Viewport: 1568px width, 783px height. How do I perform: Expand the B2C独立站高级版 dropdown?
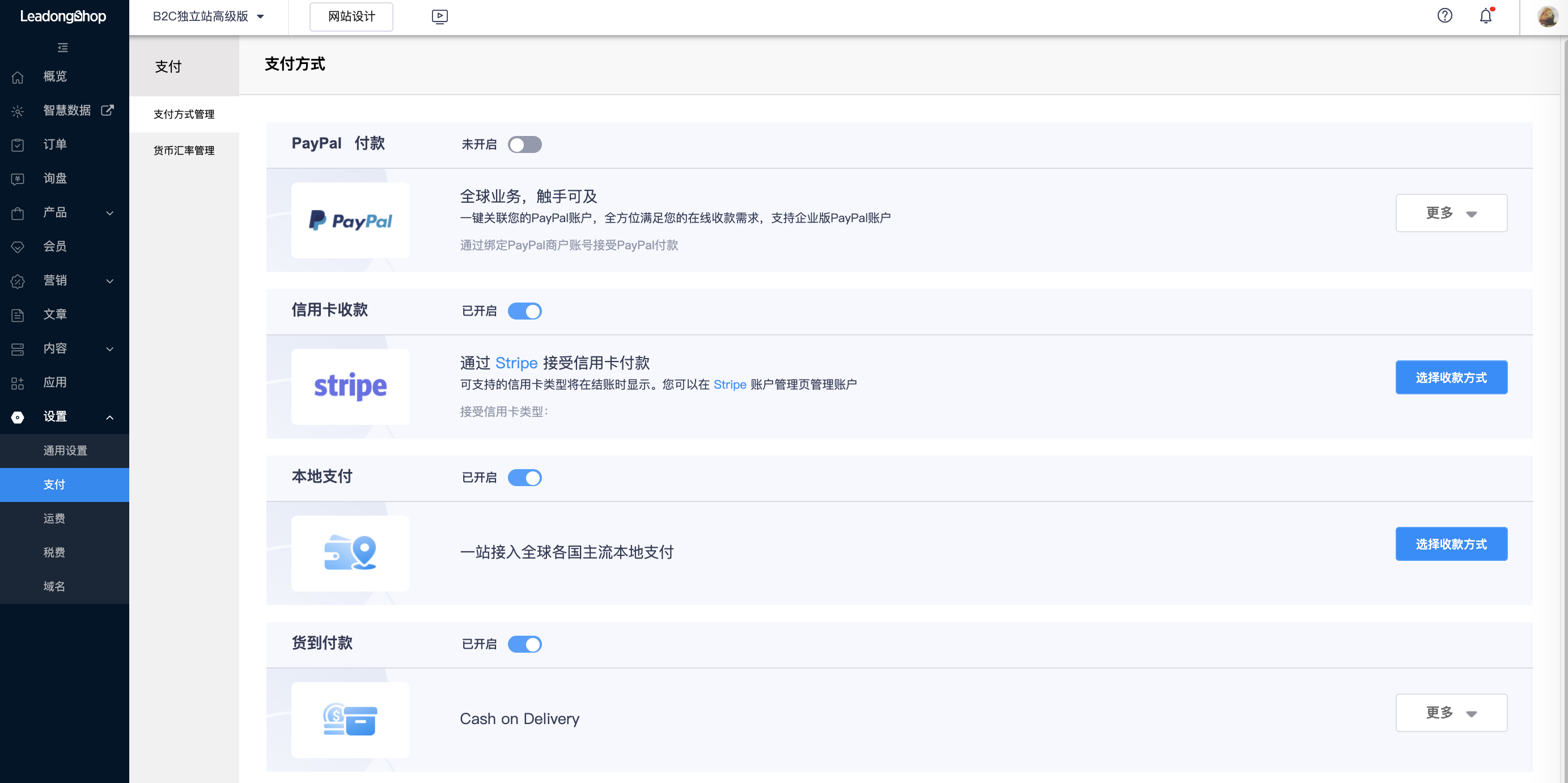coord(261,16)
